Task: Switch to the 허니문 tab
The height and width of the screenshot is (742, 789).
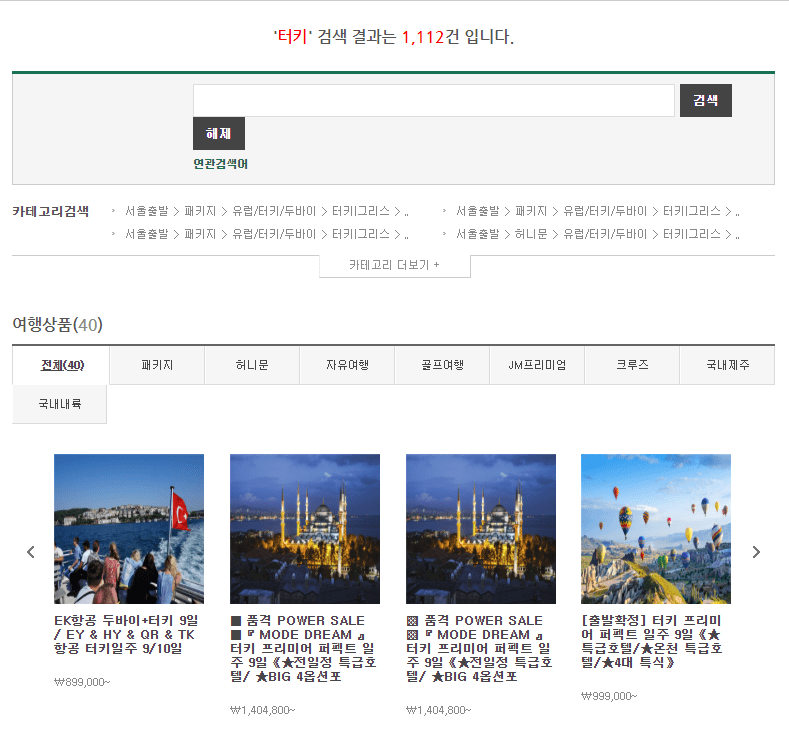Action: pos(252,365)
